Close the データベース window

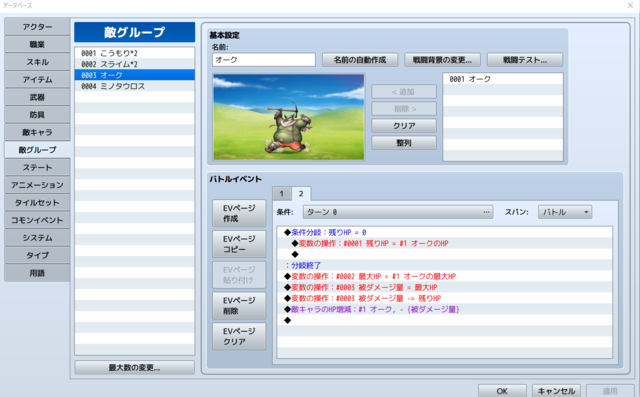coord(630,5)
